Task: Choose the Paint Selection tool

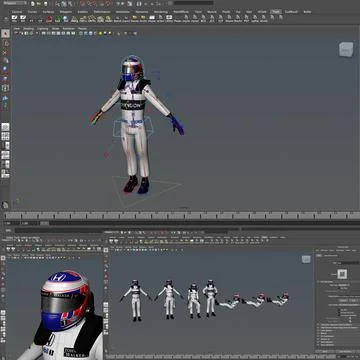Action: click(x=5, y=52)
